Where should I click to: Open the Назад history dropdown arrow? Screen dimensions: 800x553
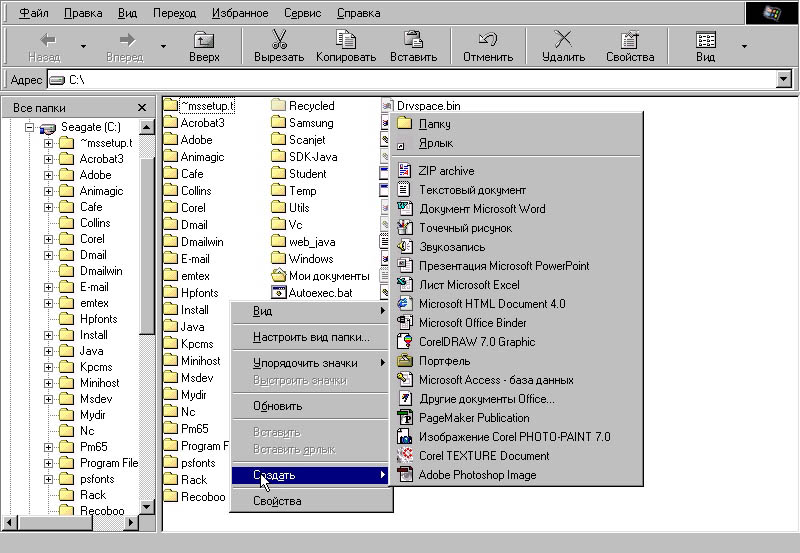[83, 46]
